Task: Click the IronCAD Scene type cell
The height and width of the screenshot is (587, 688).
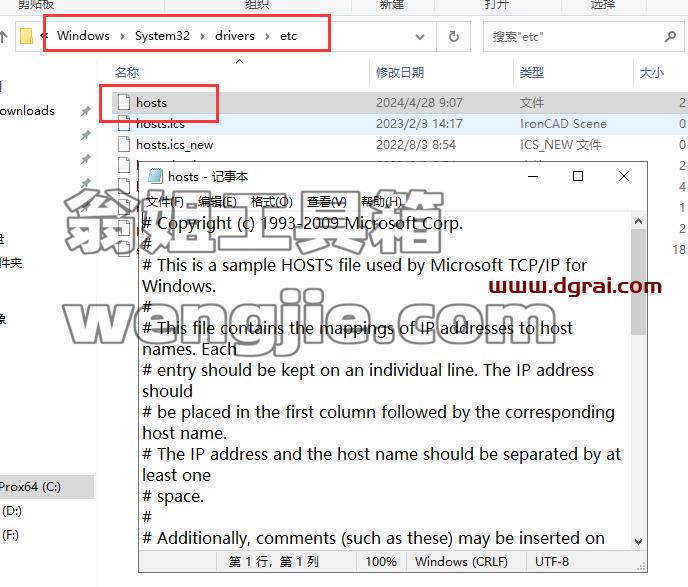Action: tap(563, 124)
